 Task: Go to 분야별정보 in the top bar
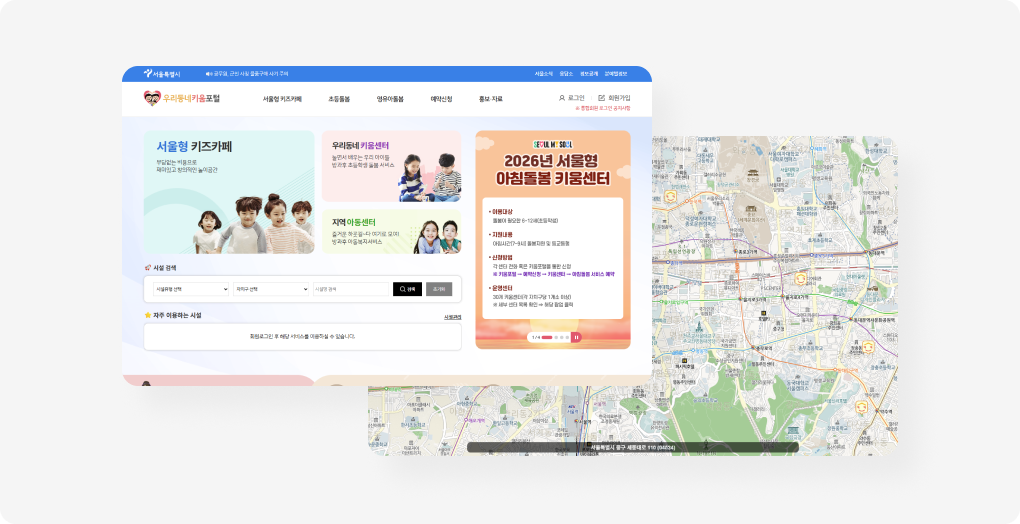click(x=615, y=74)
